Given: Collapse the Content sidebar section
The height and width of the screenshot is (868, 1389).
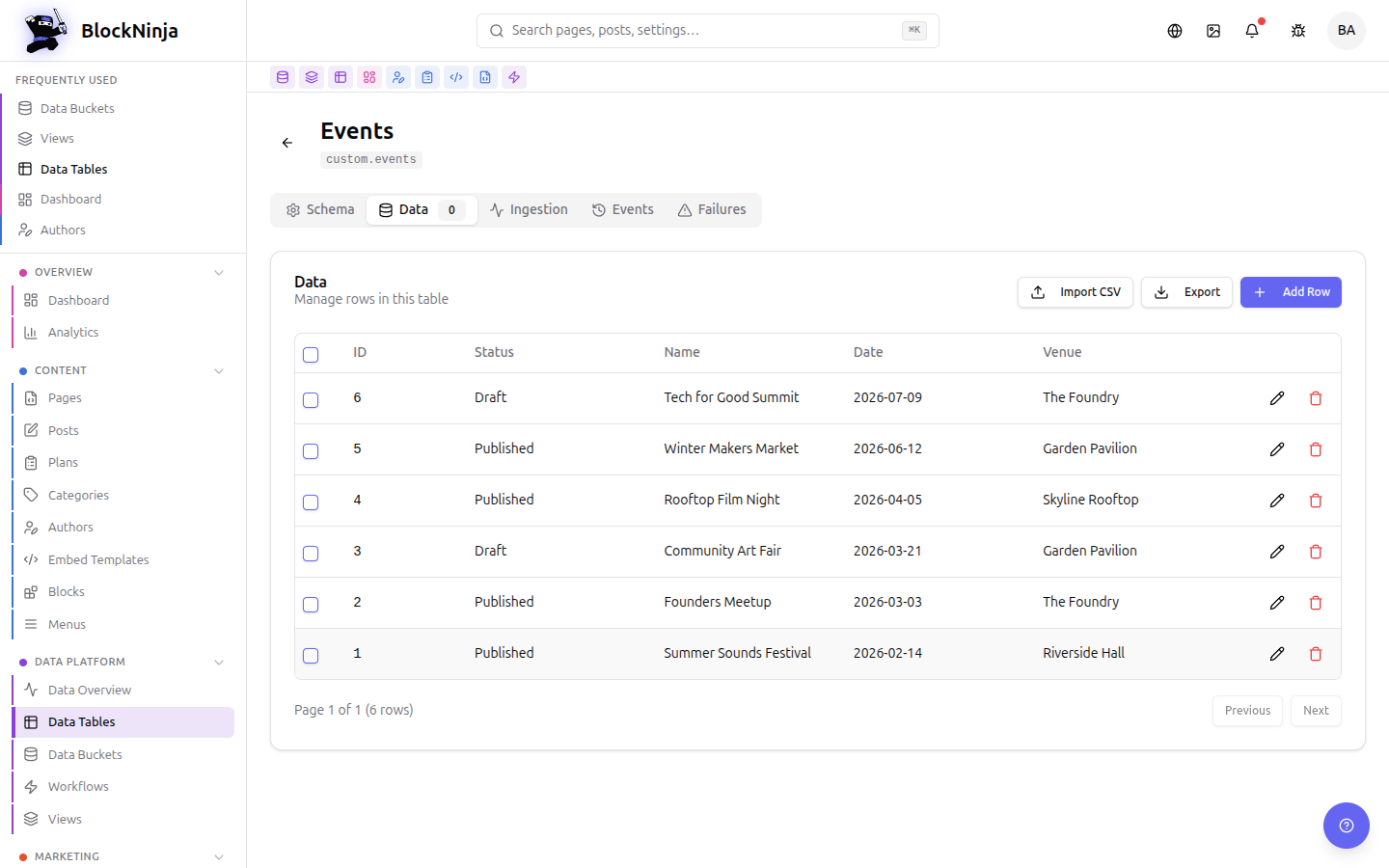Looking at the screenshot, I should [x=219, y=371].
